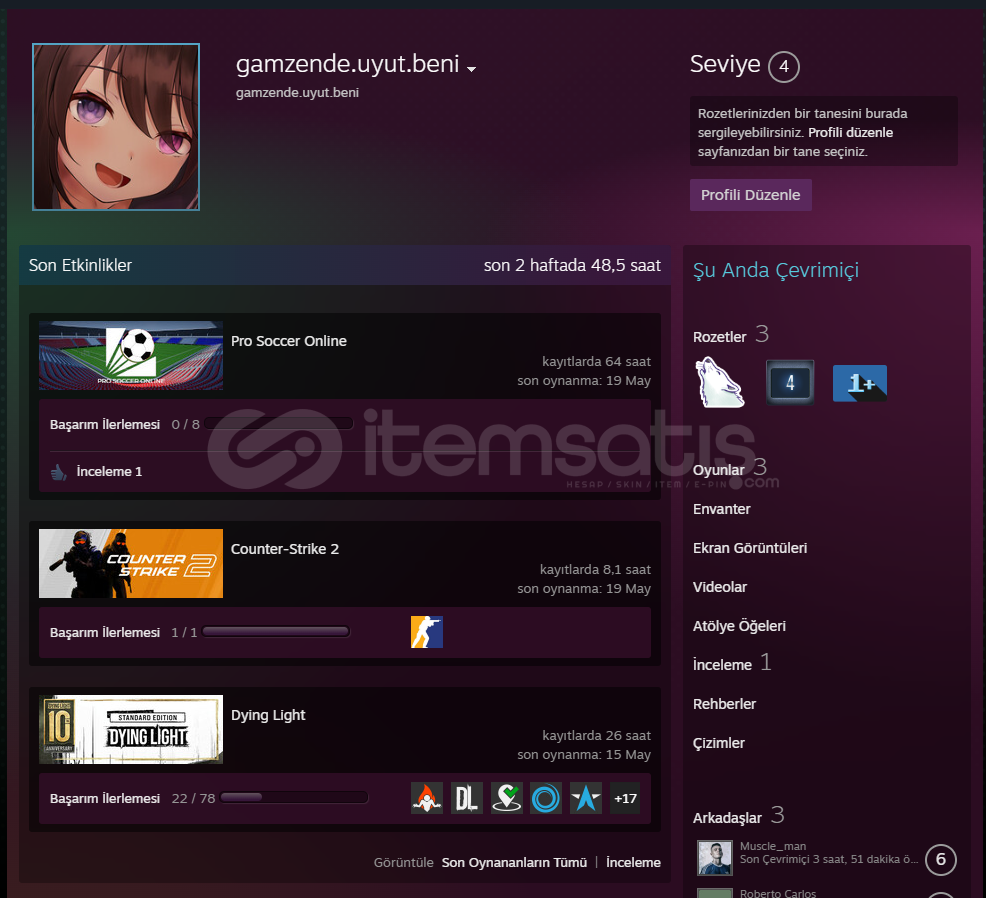Click the Dying Light achievement progress bar
The image size is (986, 898).
pos(294,797)
